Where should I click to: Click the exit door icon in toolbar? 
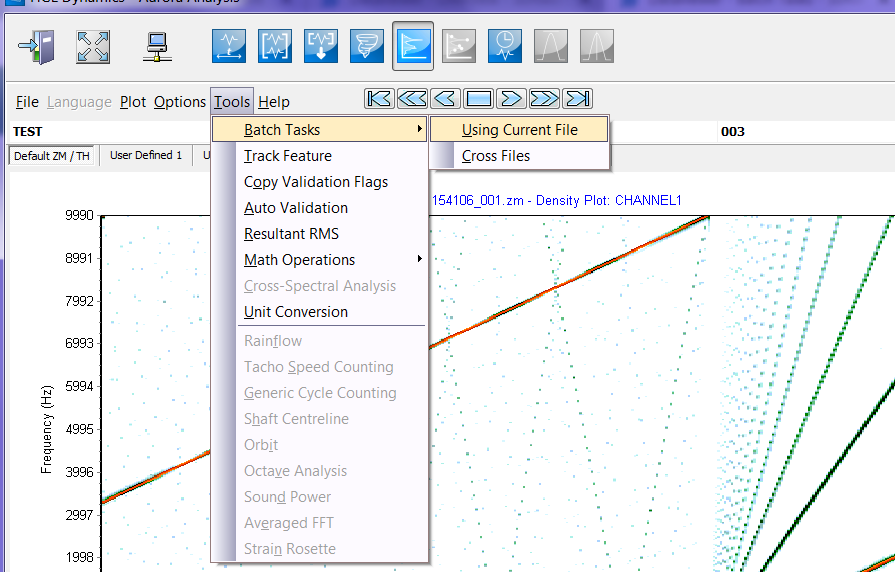[x=37, y=47]
